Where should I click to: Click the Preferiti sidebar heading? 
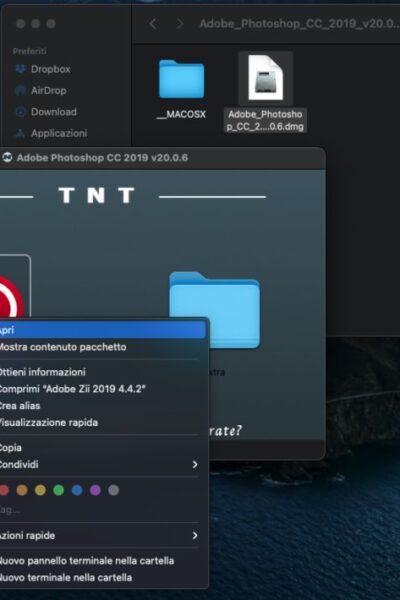[29, 51]
